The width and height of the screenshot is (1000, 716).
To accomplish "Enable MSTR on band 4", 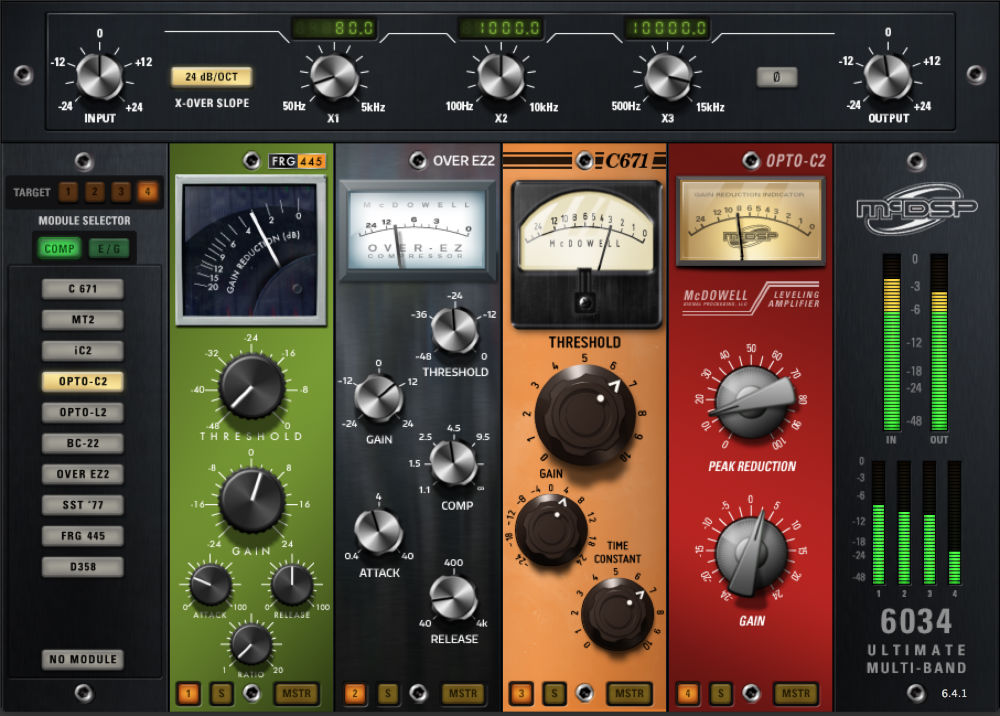I will [795, 693].
